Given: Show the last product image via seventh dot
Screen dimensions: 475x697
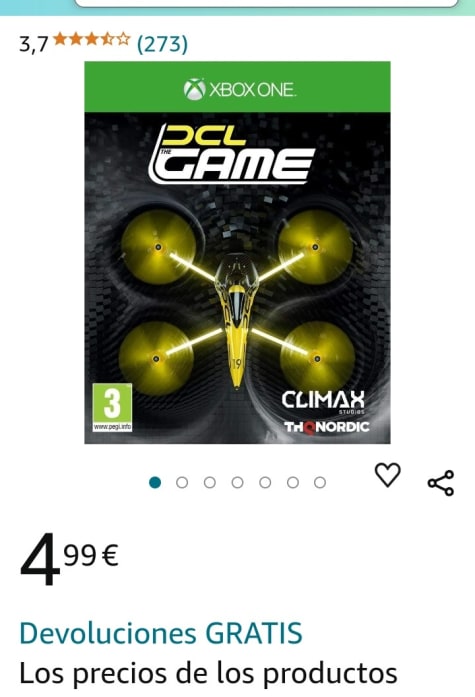Looking at the screenshot, I should [x=320, y=482].
